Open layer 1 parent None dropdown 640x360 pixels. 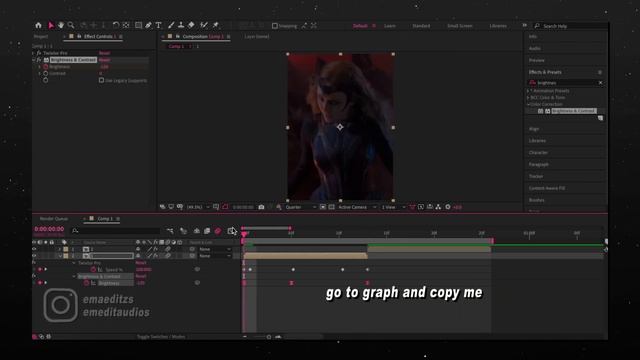(x=215, y=249)
